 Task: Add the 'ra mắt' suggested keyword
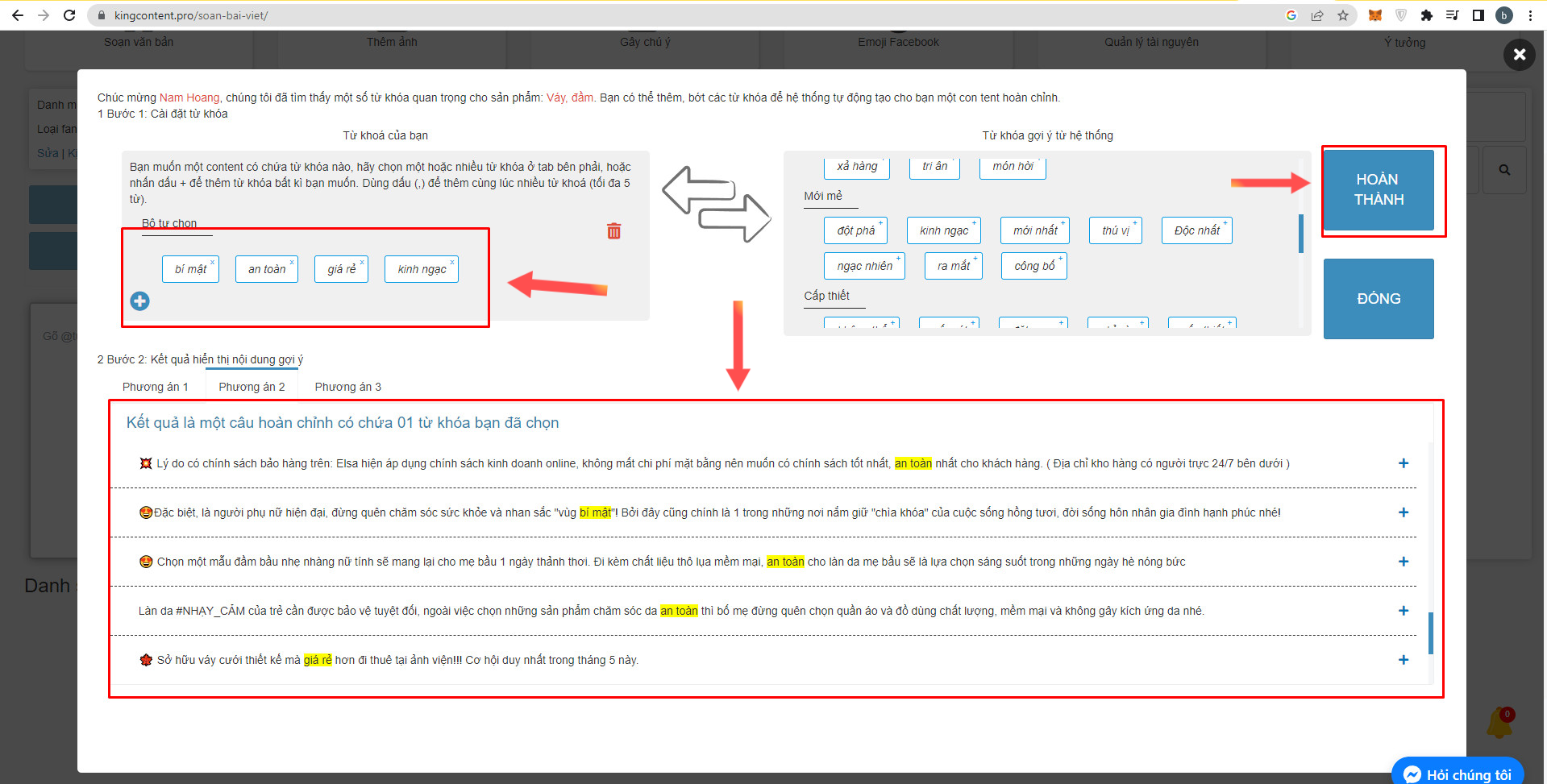[x=954, y=266]
